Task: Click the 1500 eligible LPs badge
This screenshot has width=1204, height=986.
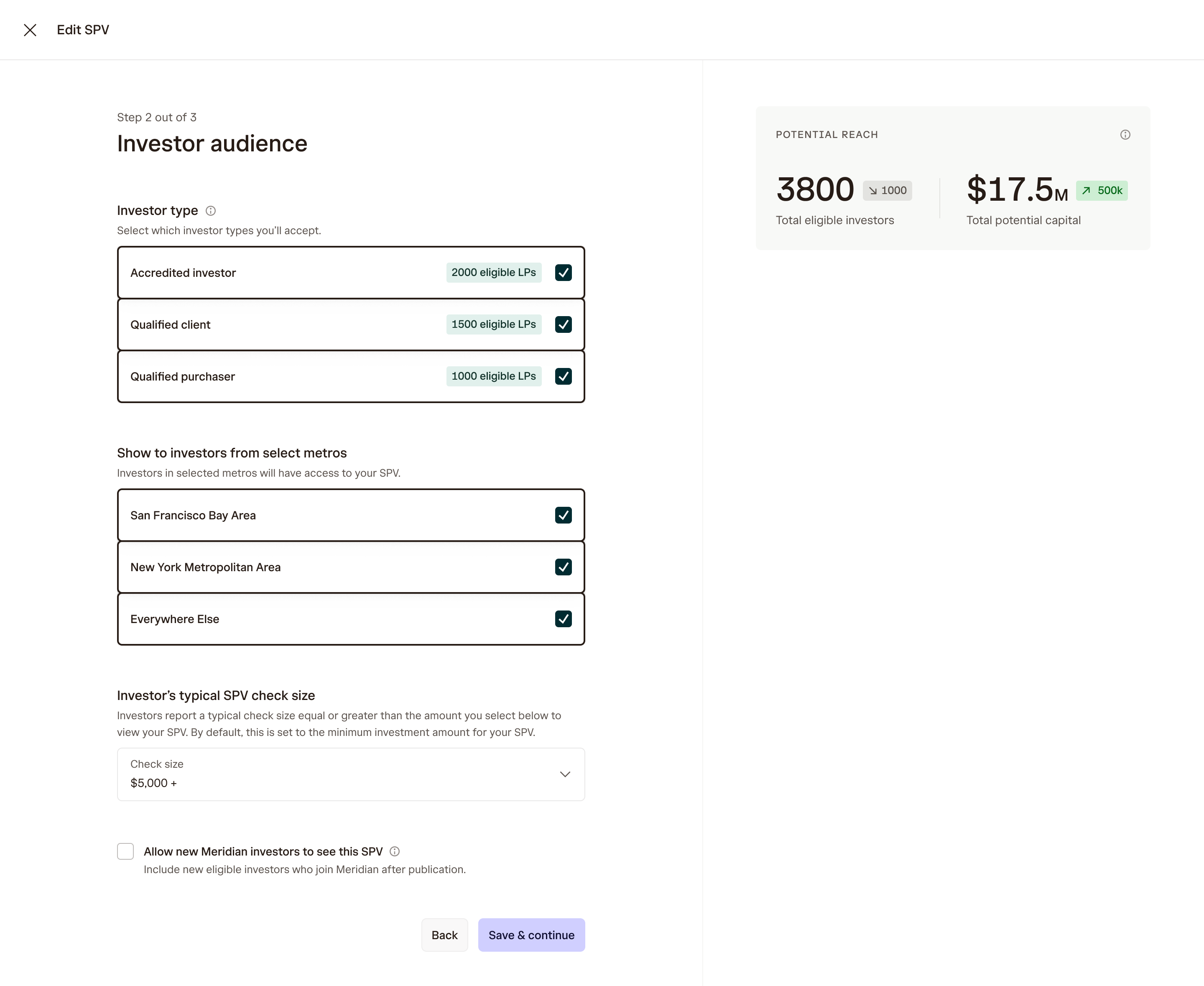Action: (494, 324)
